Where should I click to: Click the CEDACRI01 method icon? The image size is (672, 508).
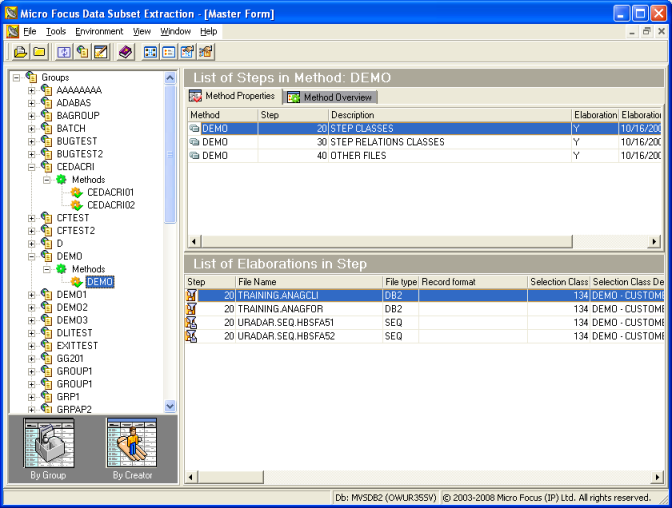click(x=76, y=192)
